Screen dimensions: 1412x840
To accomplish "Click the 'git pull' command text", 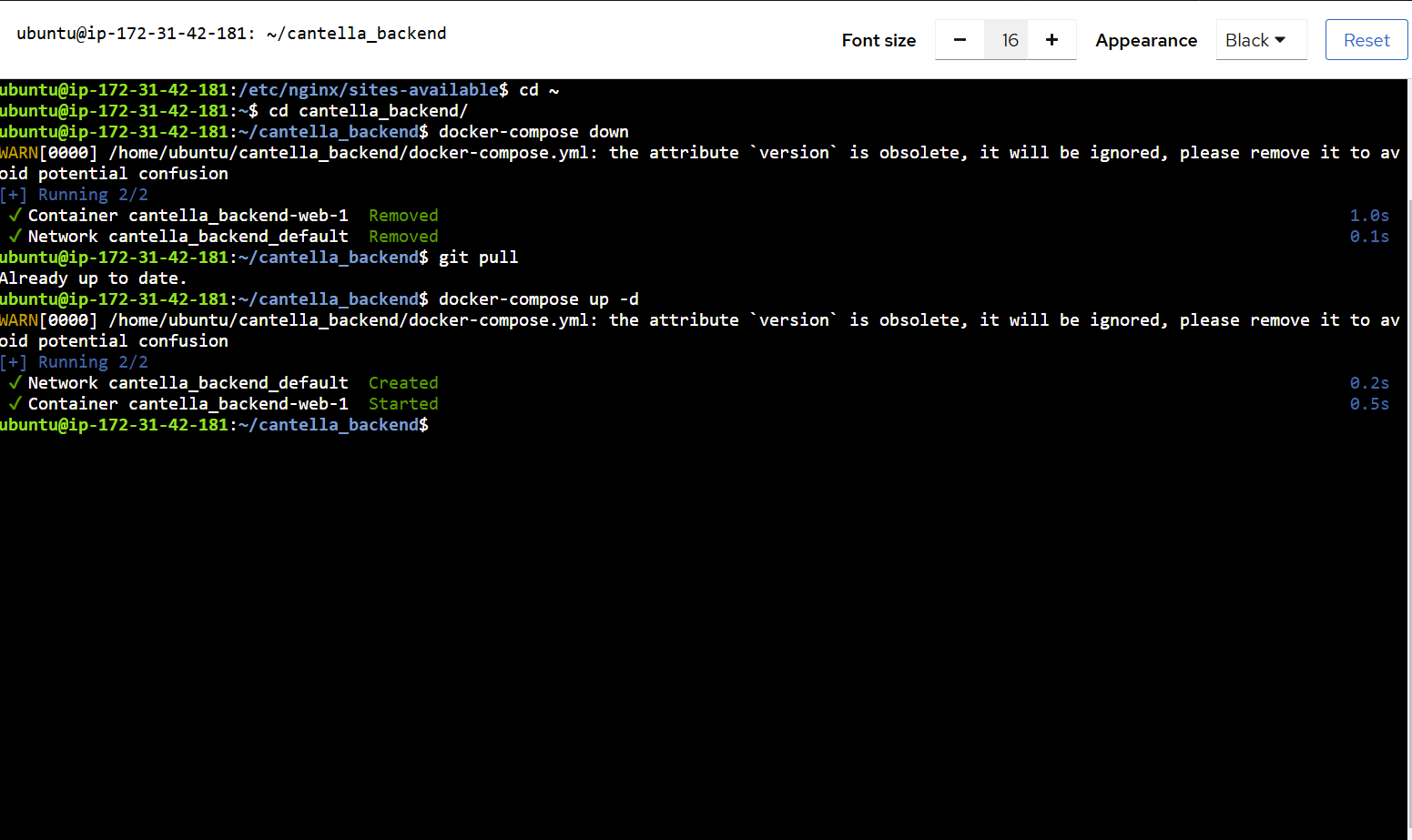I will tap(478, 258).
